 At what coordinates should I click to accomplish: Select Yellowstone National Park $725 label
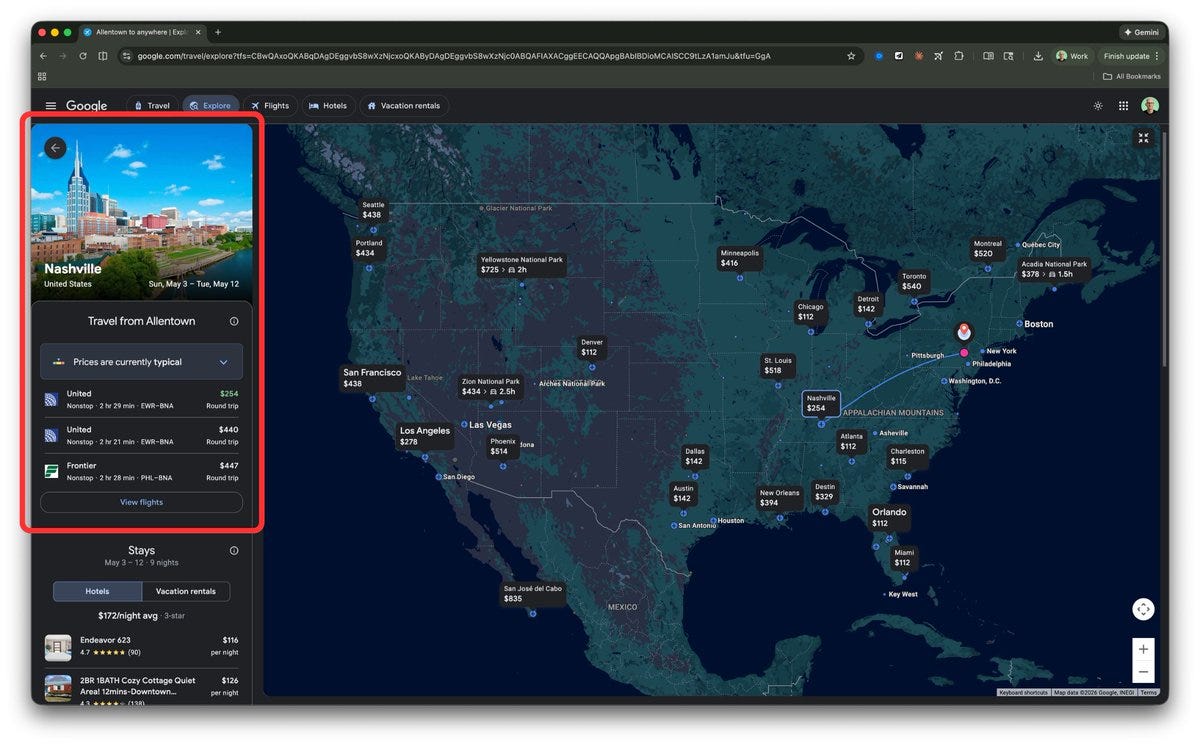coord(521,265)
